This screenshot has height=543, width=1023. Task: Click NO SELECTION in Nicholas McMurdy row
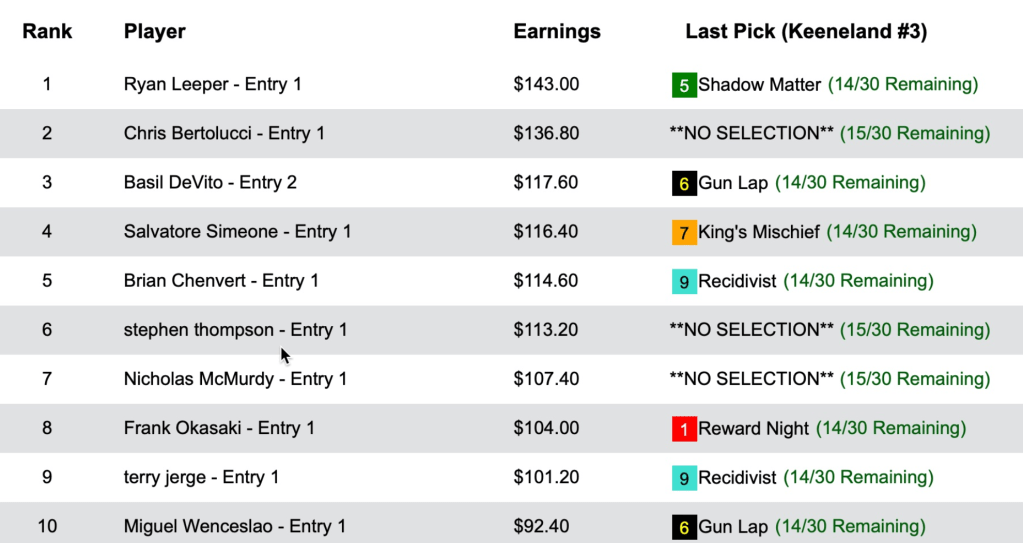point(751,378)
